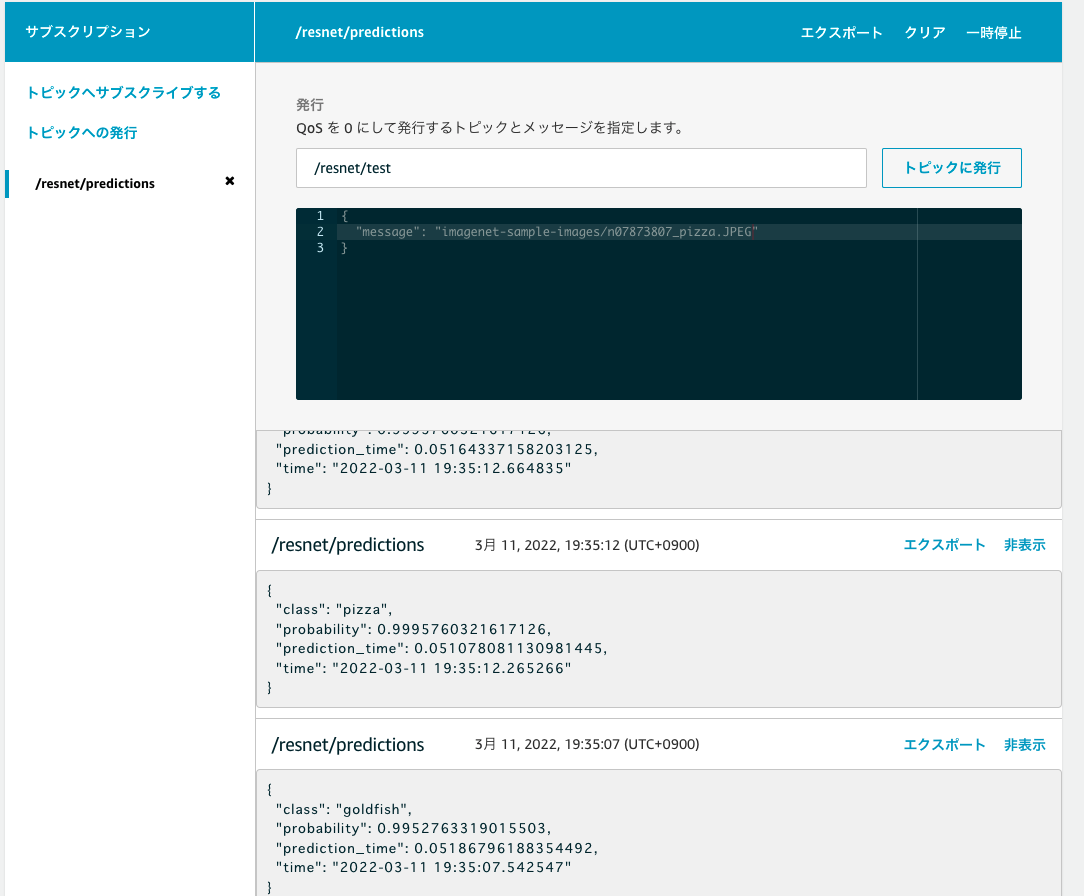Viewport: 1084px width, 896px height.
Task: Click the QoS description text
Action: pyautogui.click(x=489, y=128)
